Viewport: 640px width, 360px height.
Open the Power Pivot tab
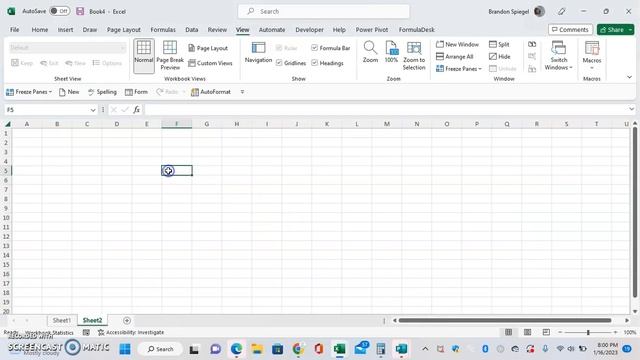coord(372,29)
